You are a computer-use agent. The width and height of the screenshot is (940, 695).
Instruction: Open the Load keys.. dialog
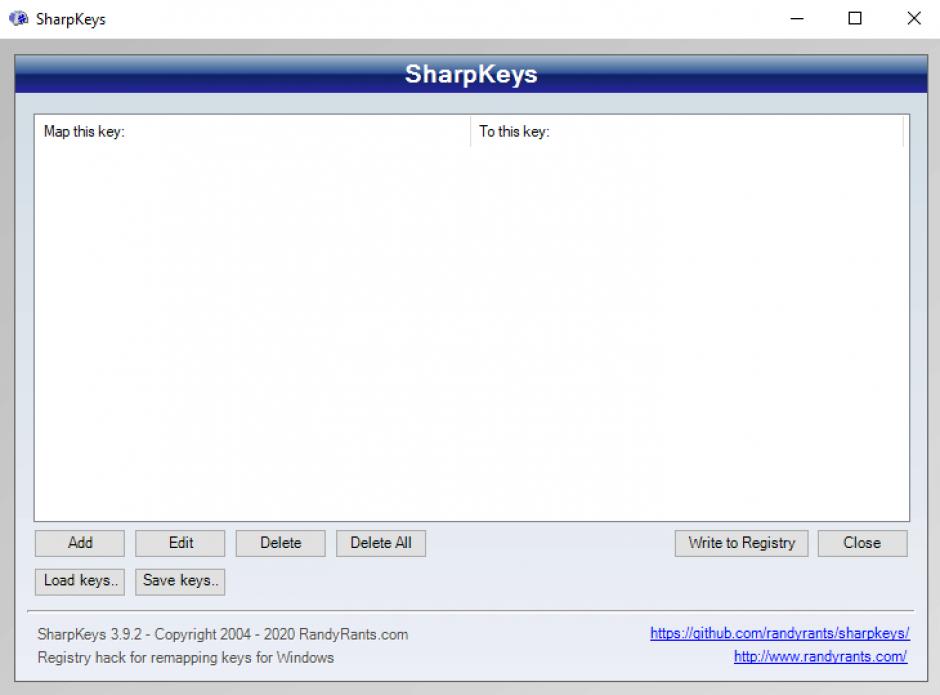(x=80, y=581)
